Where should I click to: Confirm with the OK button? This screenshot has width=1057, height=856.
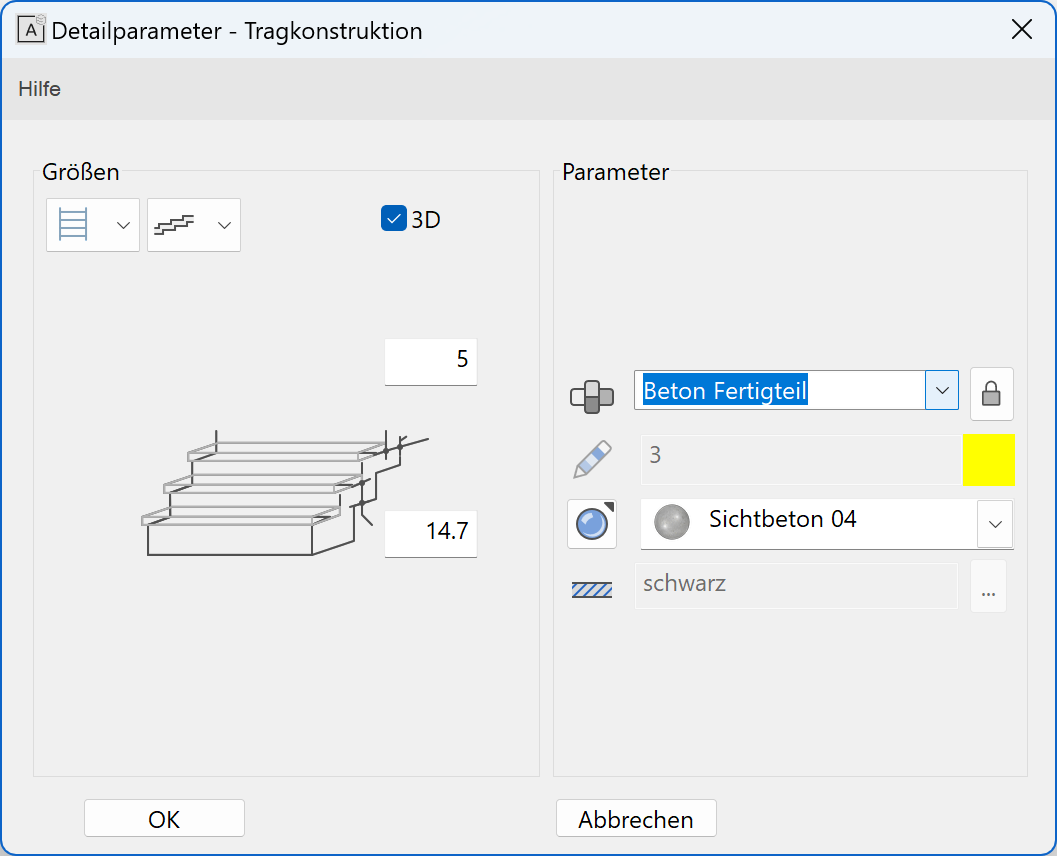point(164,819)
